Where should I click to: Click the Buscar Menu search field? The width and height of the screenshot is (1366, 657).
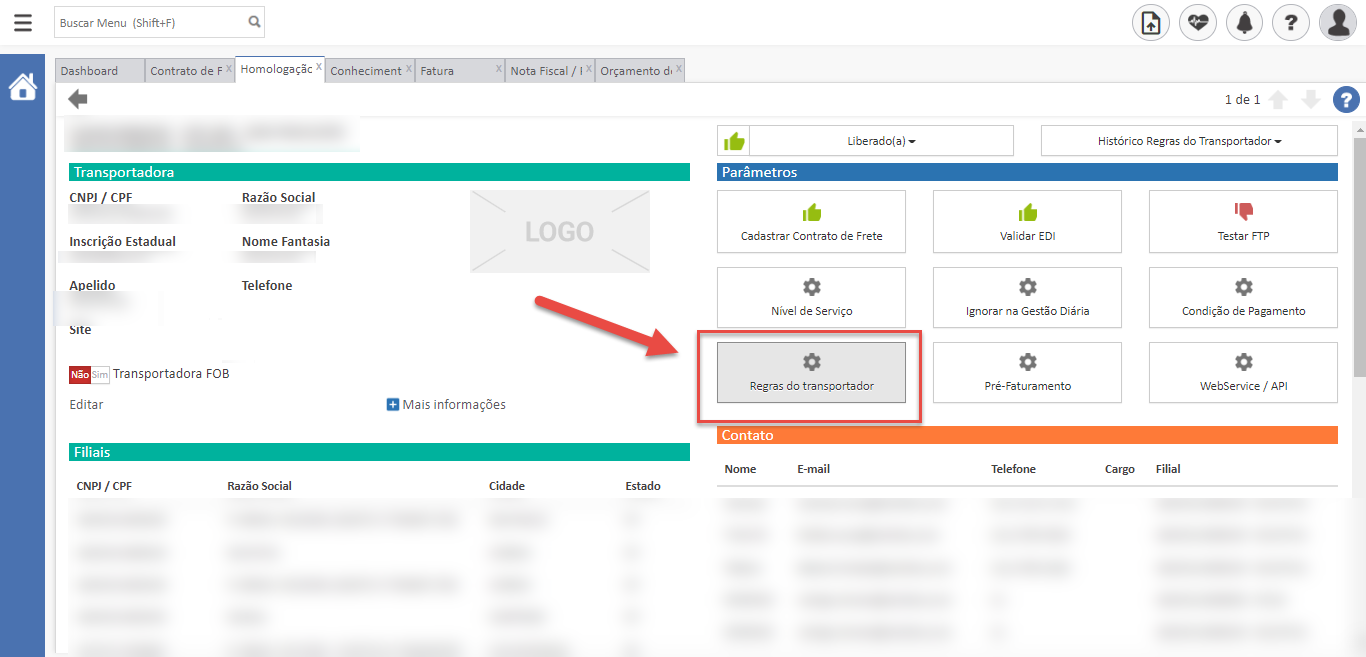150,22
